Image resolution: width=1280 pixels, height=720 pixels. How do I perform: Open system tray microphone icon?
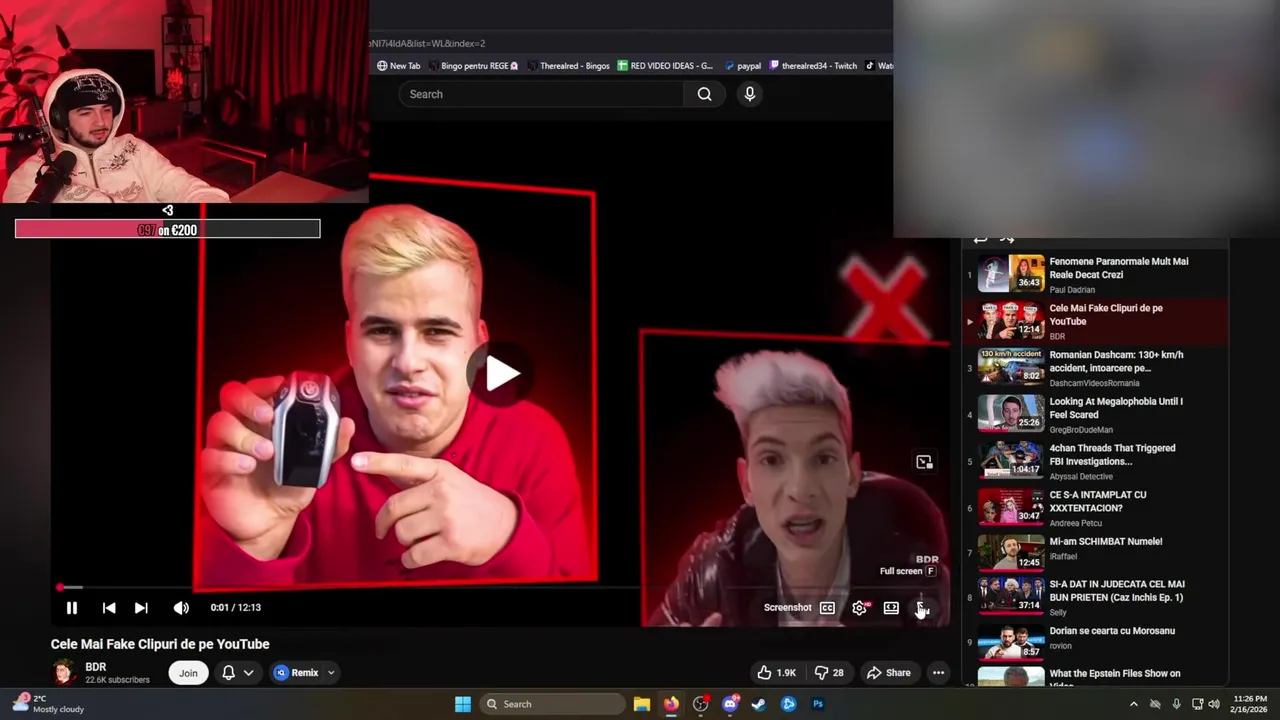1176,704
